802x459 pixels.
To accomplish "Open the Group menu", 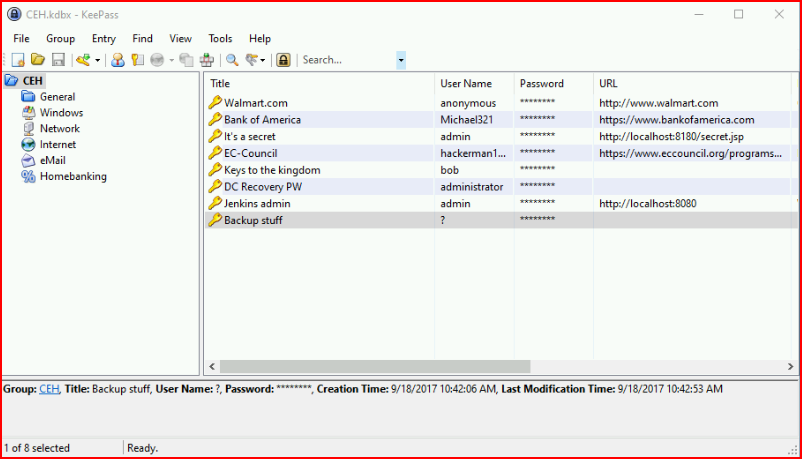I will pyautogui.click(x=60, y=38).
